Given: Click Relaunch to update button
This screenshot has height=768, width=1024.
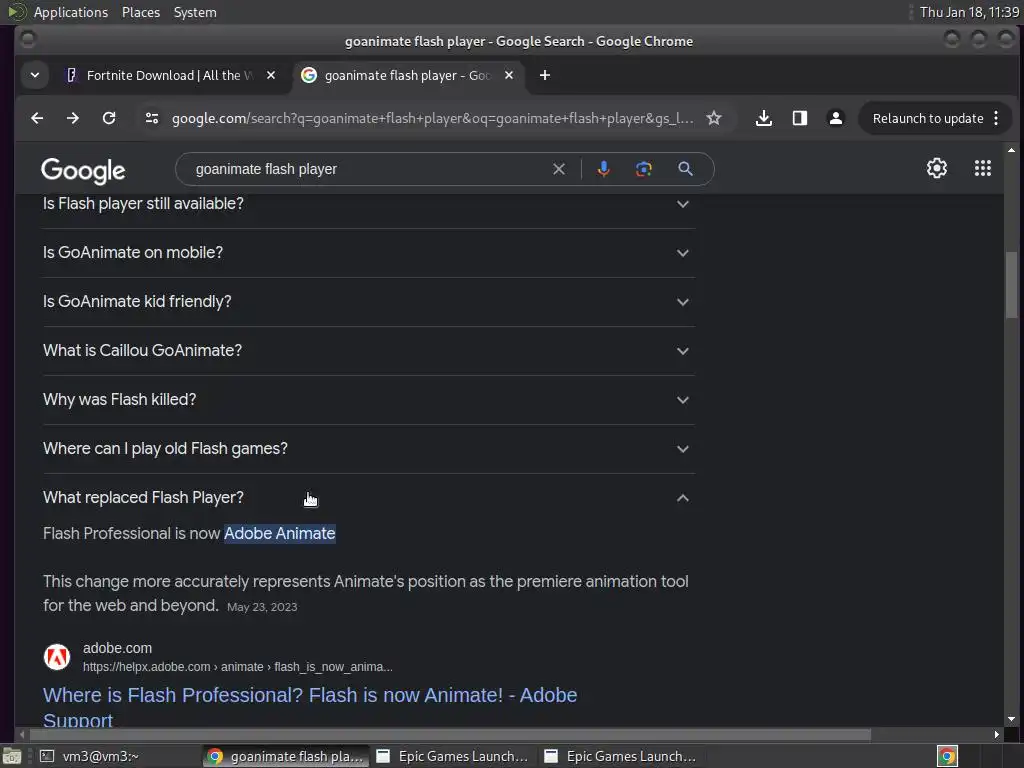Looking at the screenshot, I should [x=927, y=118].
